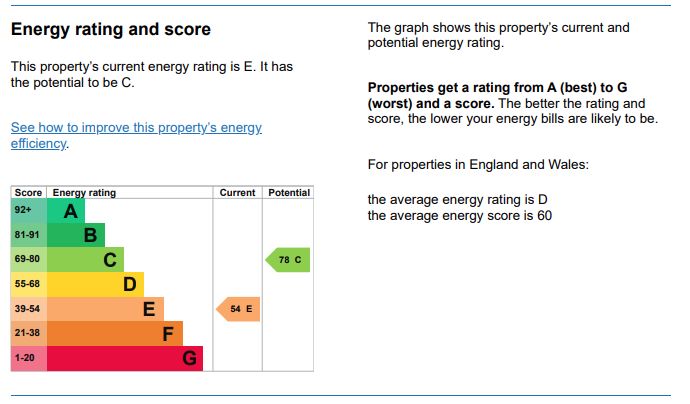690x404 pixels.
Task: Click the potential rating 78 C arrow
Action: 288,260
